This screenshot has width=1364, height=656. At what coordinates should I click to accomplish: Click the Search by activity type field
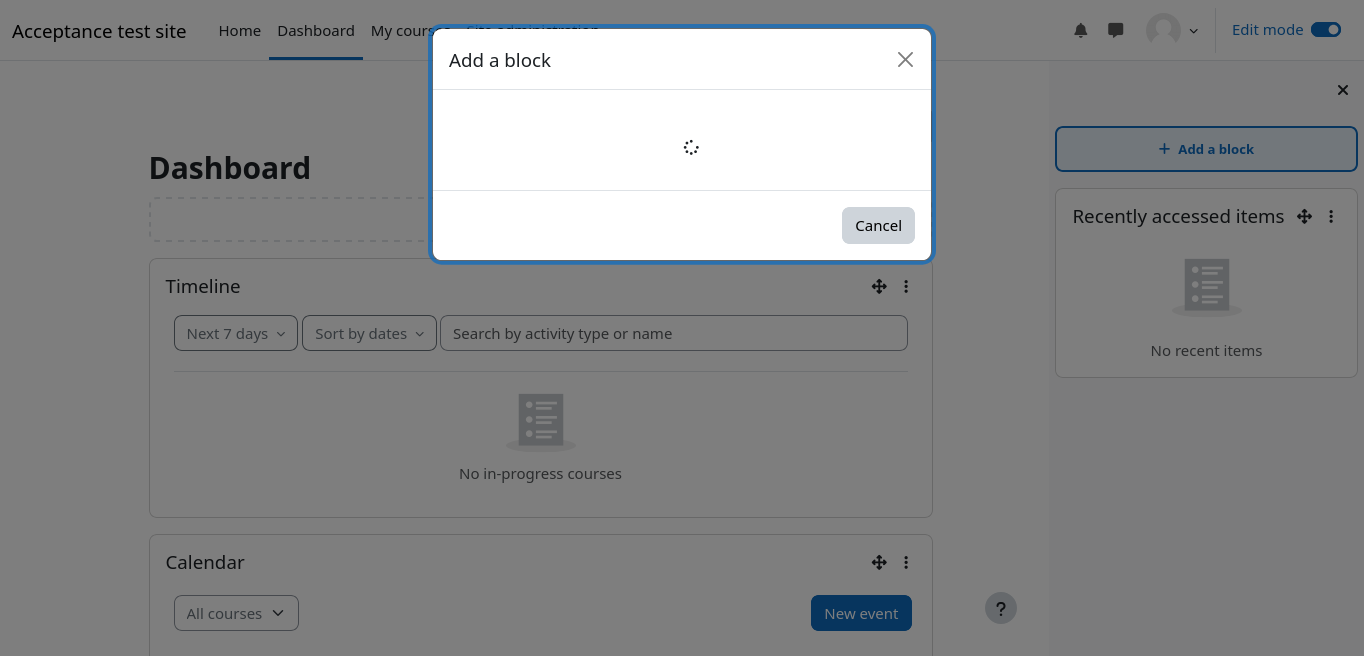(673, 334)
